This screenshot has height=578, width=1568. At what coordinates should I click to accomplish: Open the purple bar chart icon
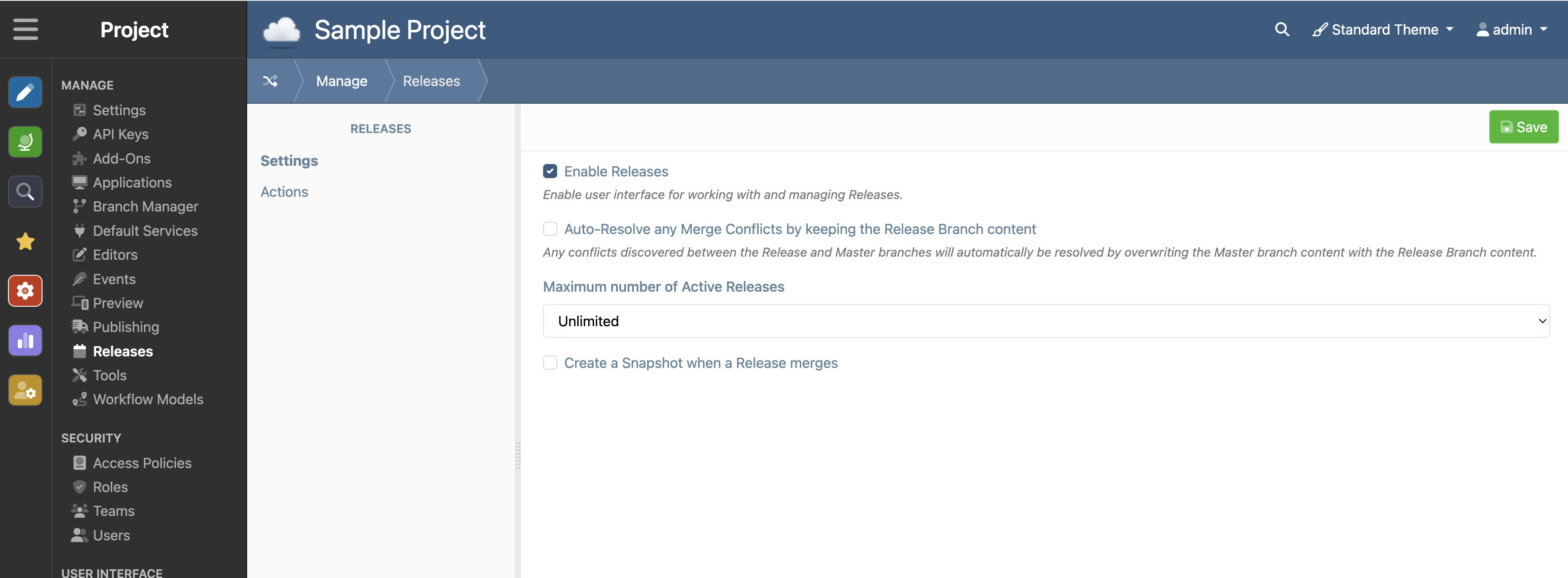pos(25,340)
